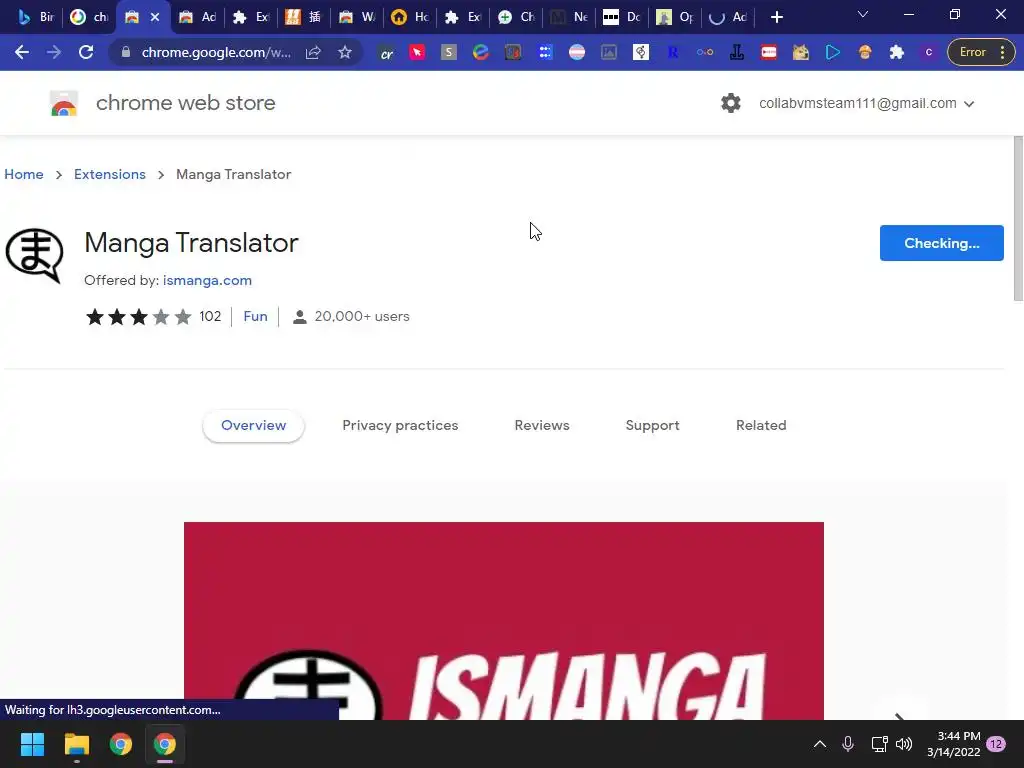Go to the Extensions breadcrumb

tap(110, 174)
